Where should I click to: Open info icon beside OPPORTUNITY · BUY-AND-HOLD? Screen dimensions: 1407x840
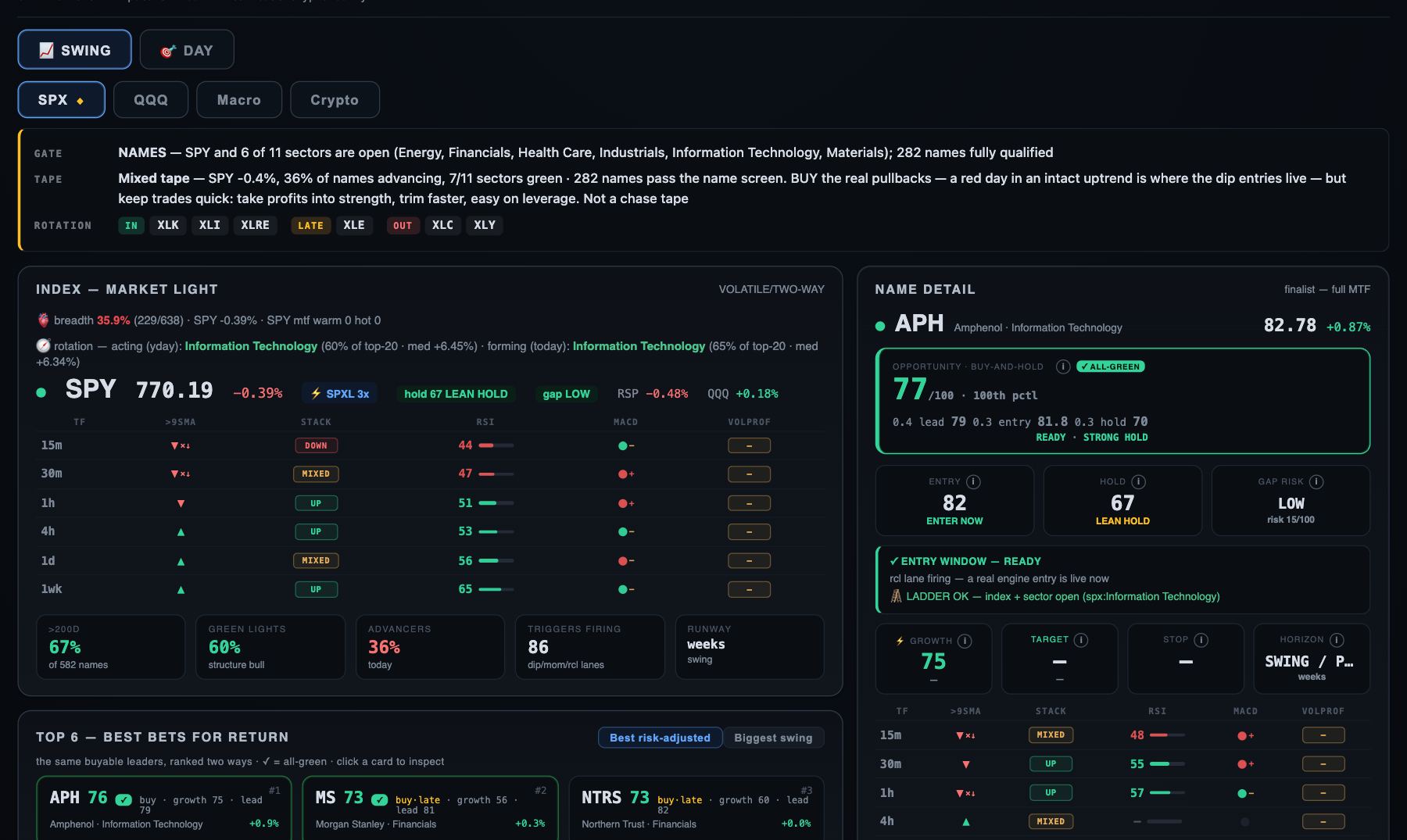click(x=1063, y=366)
